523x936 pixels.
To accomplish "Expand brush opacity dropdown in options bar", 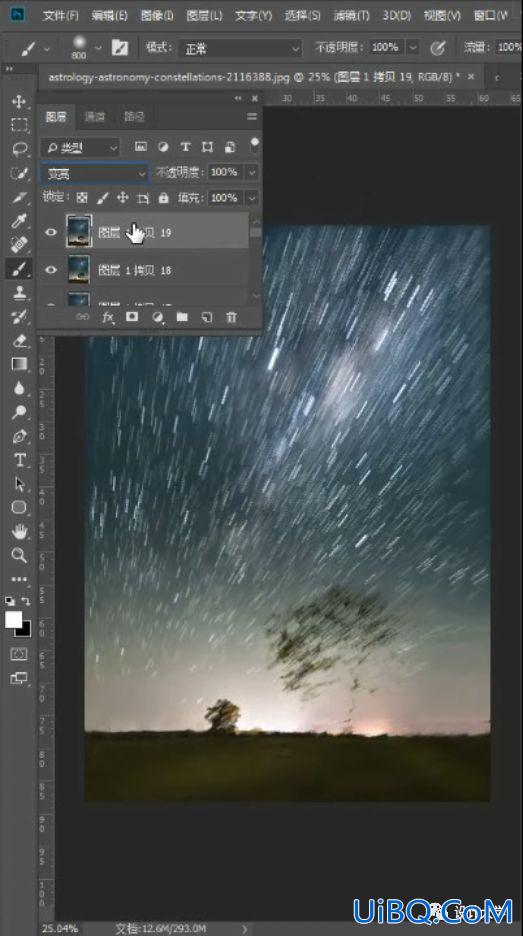I will click(x=413, y=47).
